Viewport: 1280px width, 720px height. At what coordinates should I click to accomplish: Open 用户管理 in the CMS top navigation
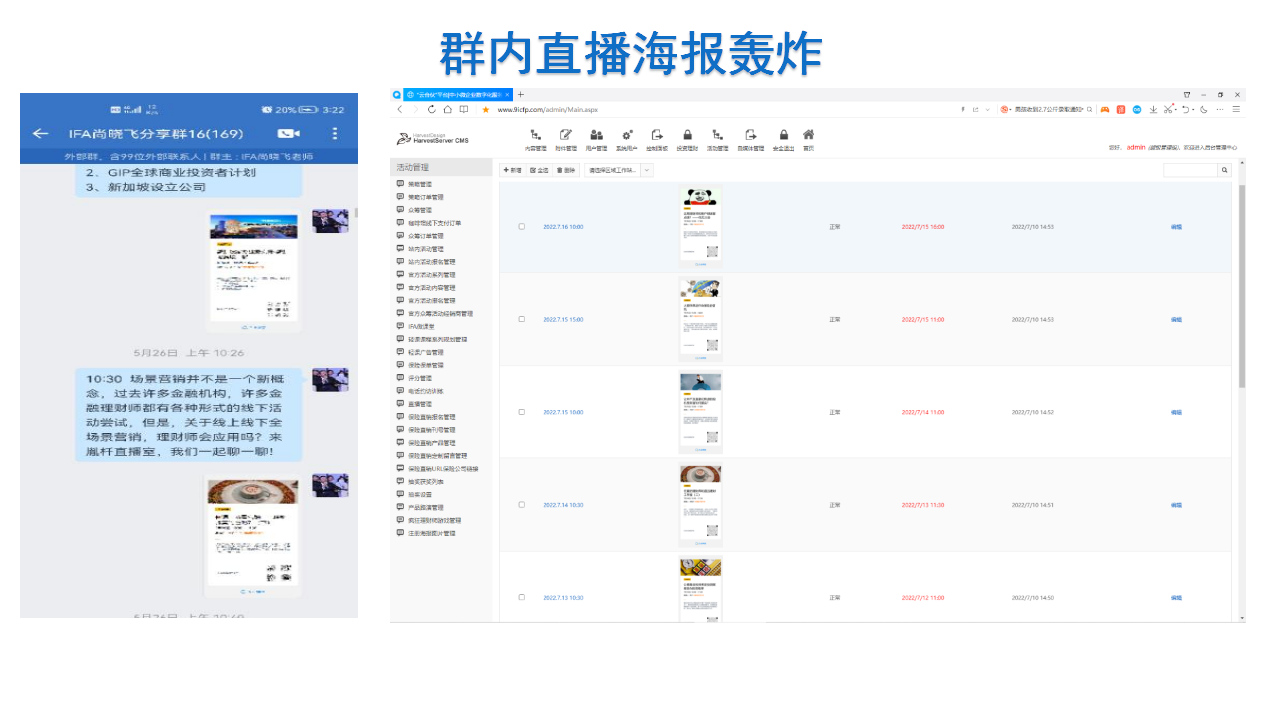tap(596, 140)
